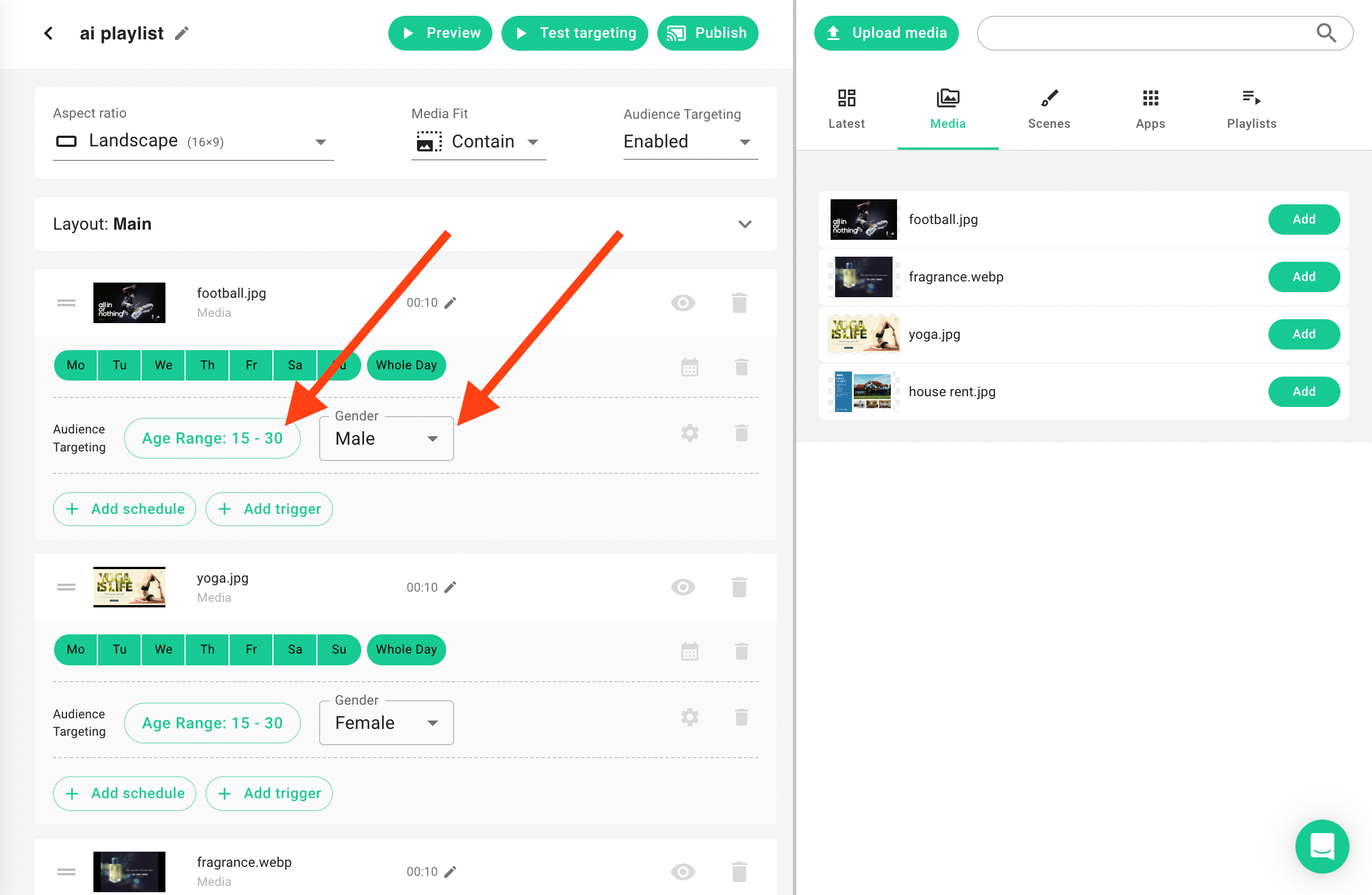
Task: Toggle visibility eye for yoga.jpg
Action: click(683, 587)
